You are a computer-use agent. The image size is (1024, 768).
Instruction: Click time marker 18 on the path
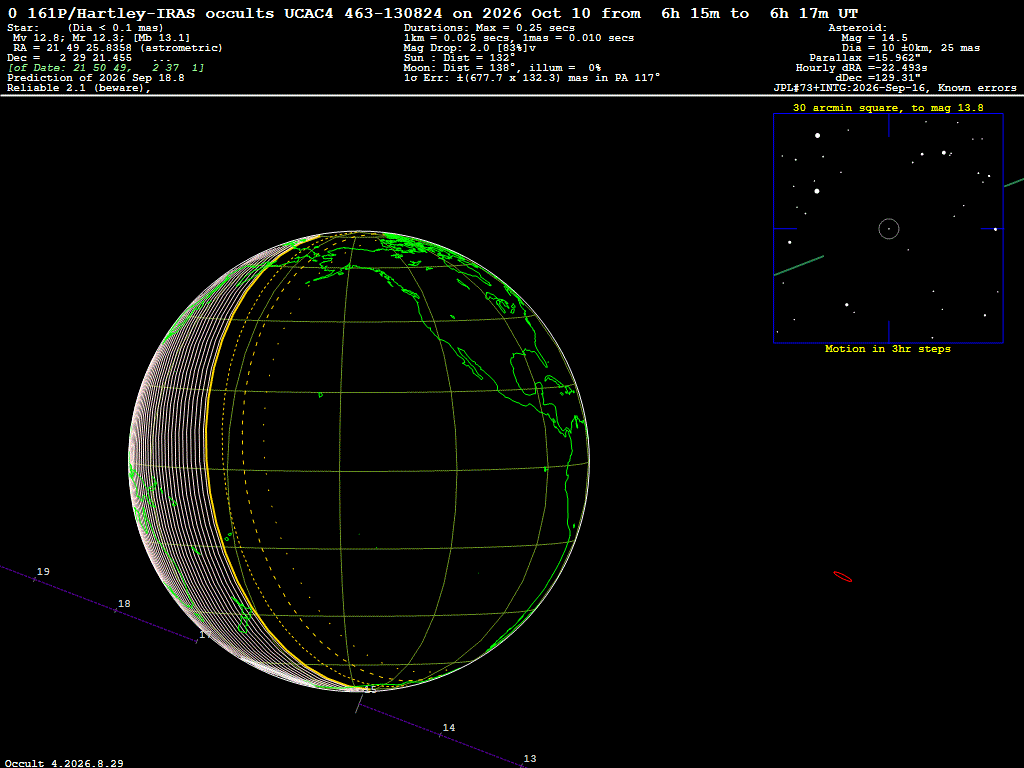(x=123, y=603)
